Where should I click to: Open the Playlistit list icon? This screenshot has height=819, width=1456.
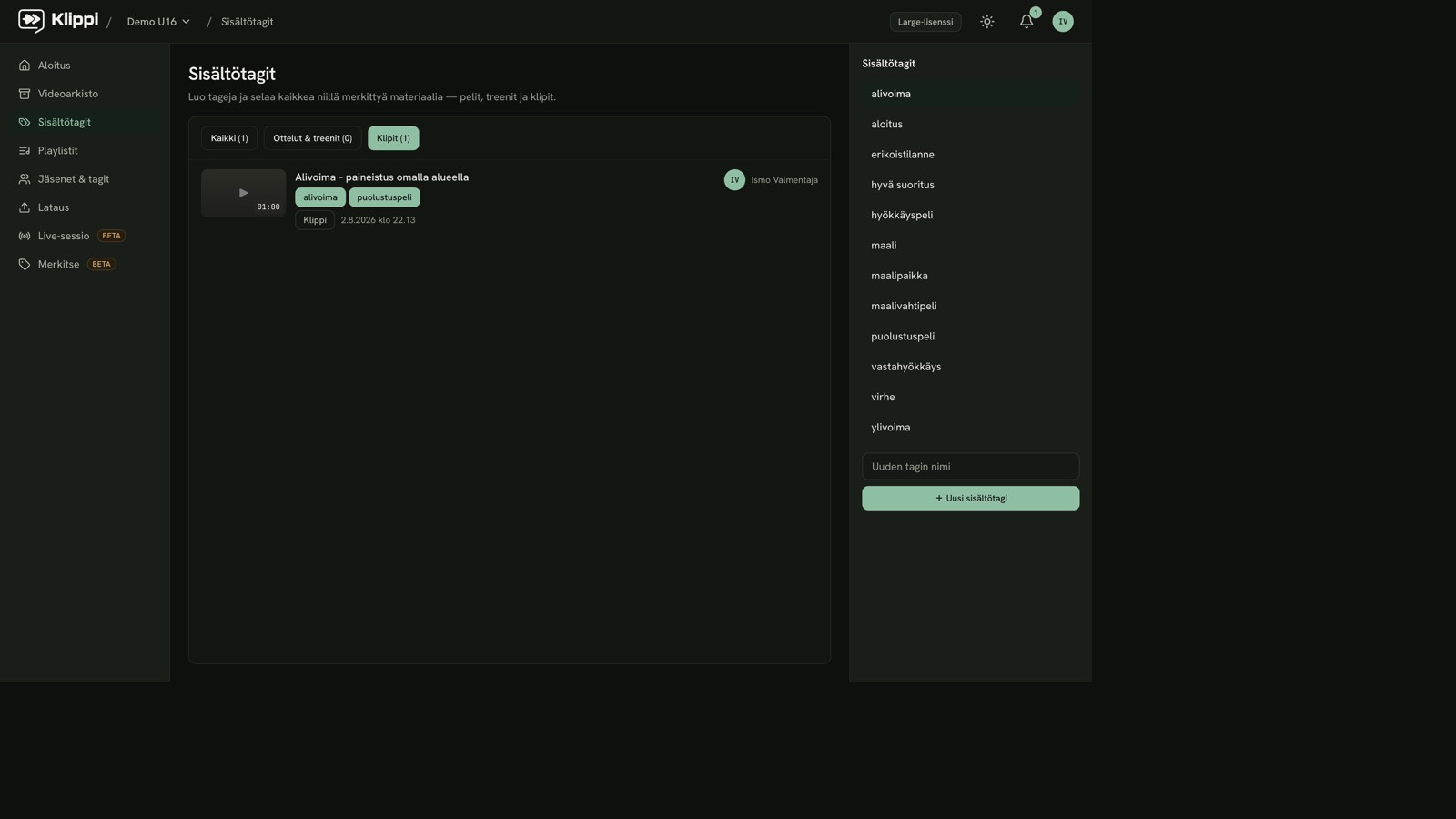(25, 150)
